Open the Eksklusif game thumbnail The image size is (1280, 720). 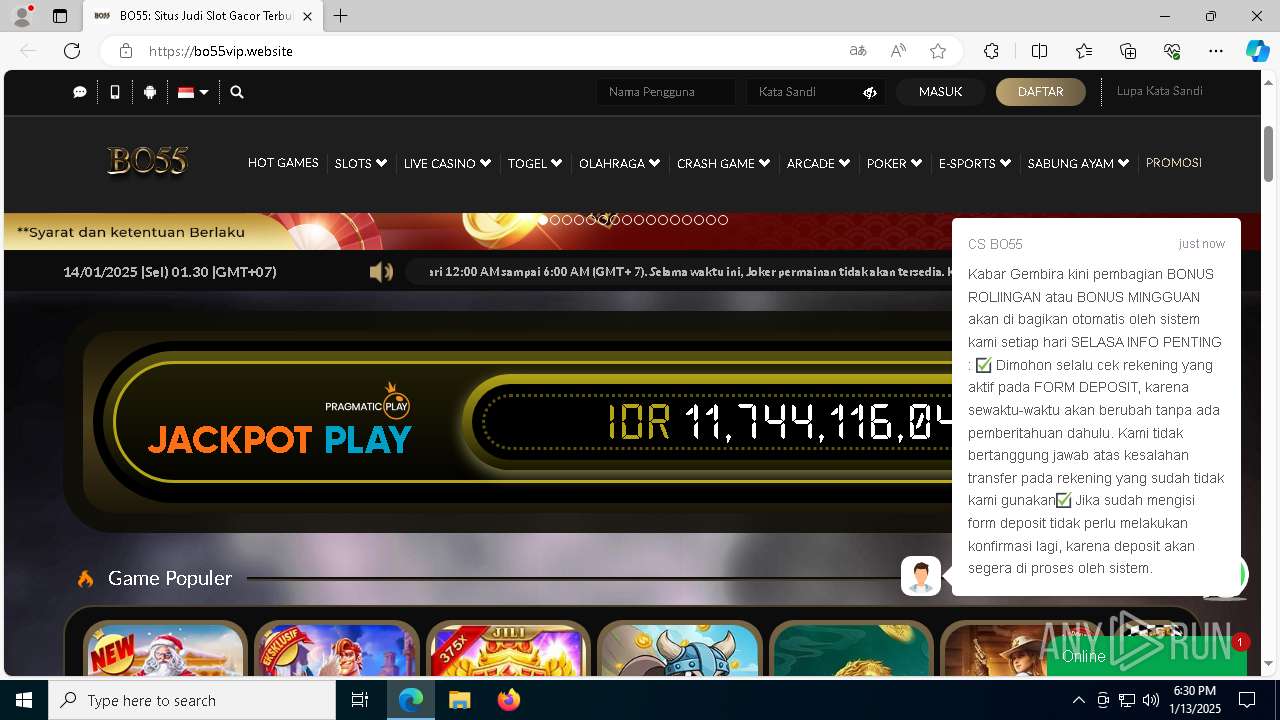(x=336, y=649)
